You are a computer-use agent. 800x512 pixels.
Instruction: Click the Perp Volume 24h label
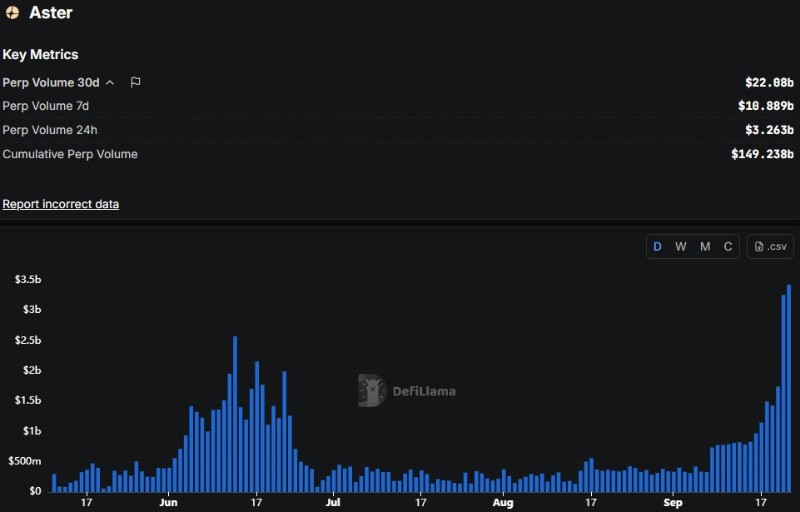[50, 130]
